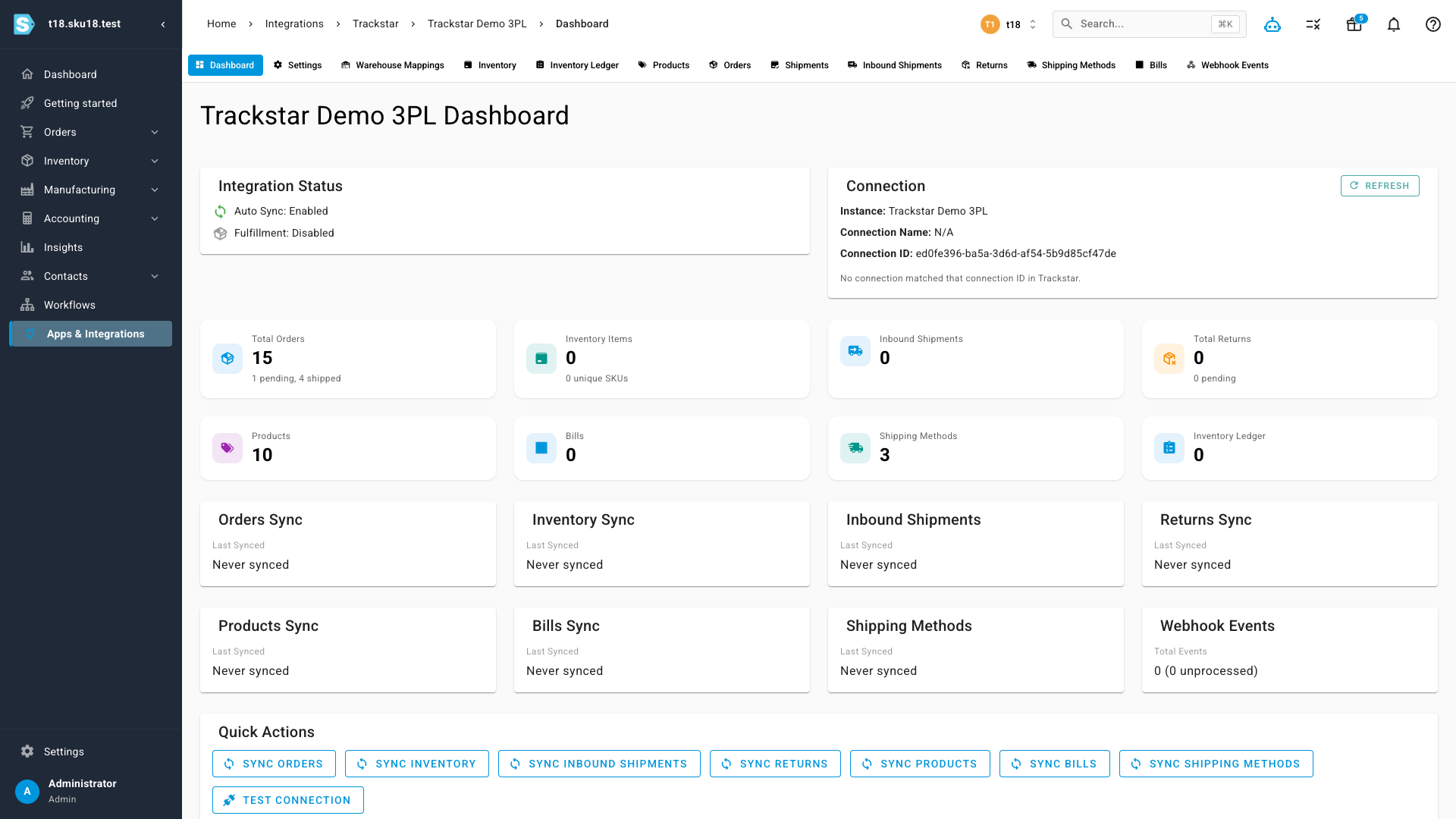Viewport: 1456px width, 819px height.
Task: Open the notifications bell
Action: [1394, 24]
